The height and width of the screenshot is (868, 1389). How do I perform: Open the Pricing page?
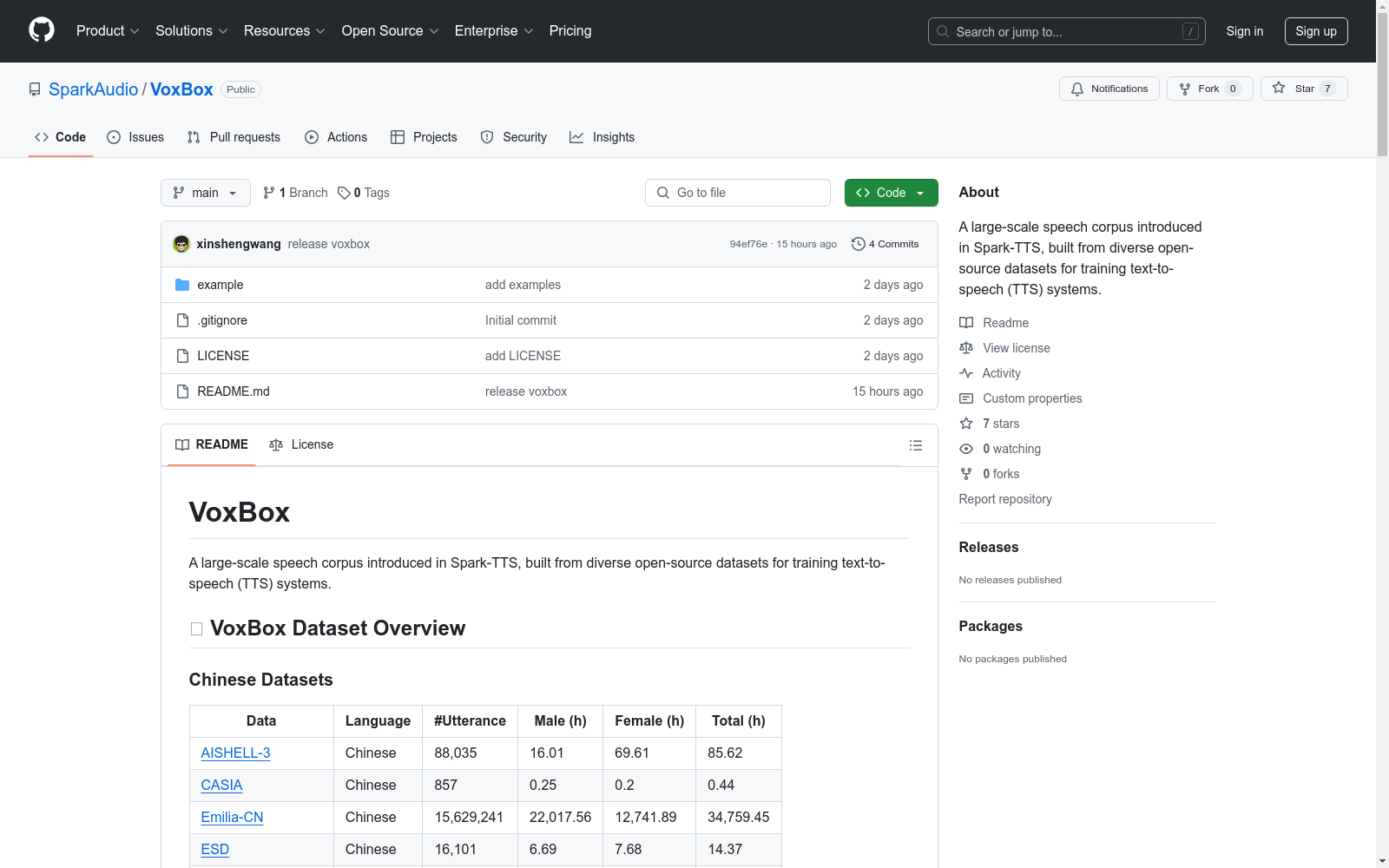570,30
